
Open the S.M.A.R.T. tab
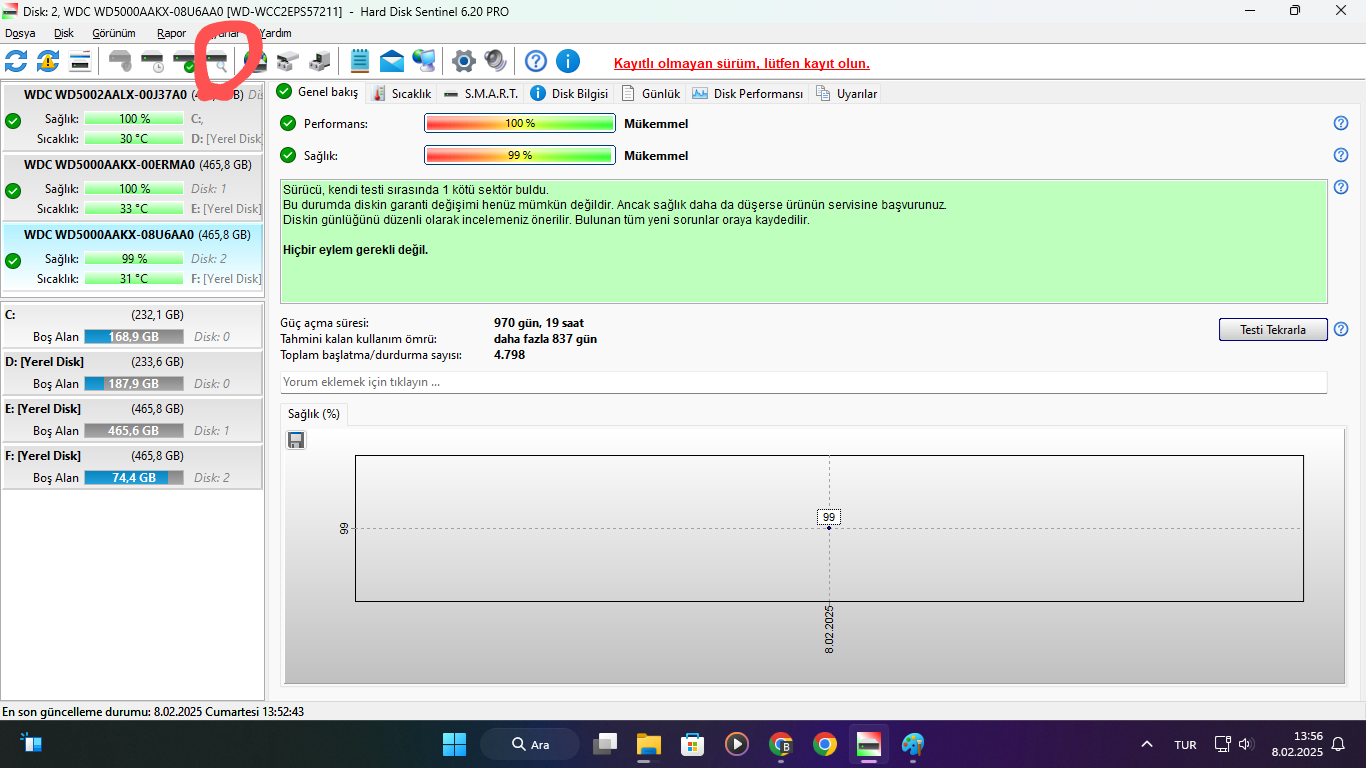[x=480, y=93]
